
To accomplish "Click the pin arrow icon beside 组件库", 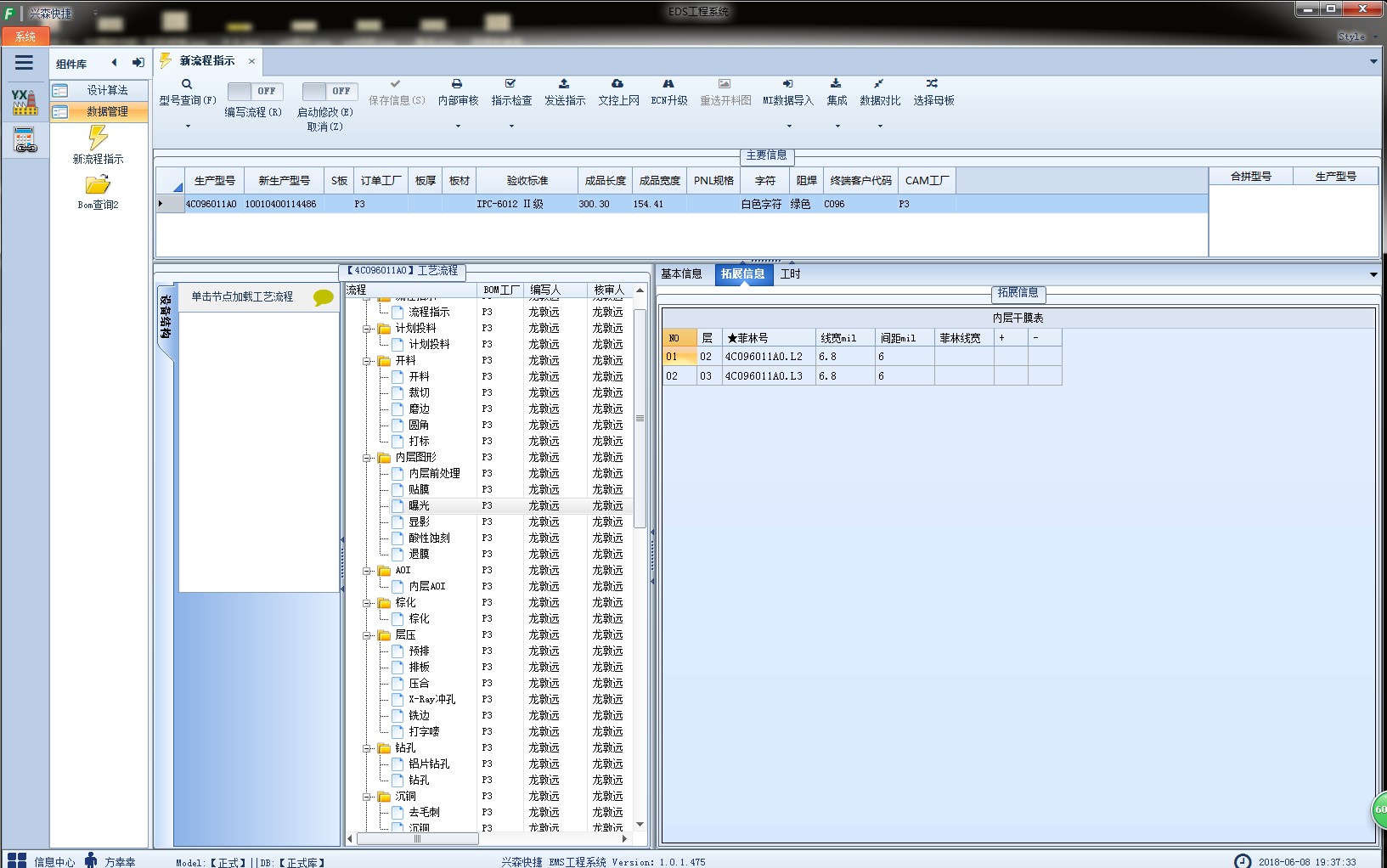I will 138,63.
